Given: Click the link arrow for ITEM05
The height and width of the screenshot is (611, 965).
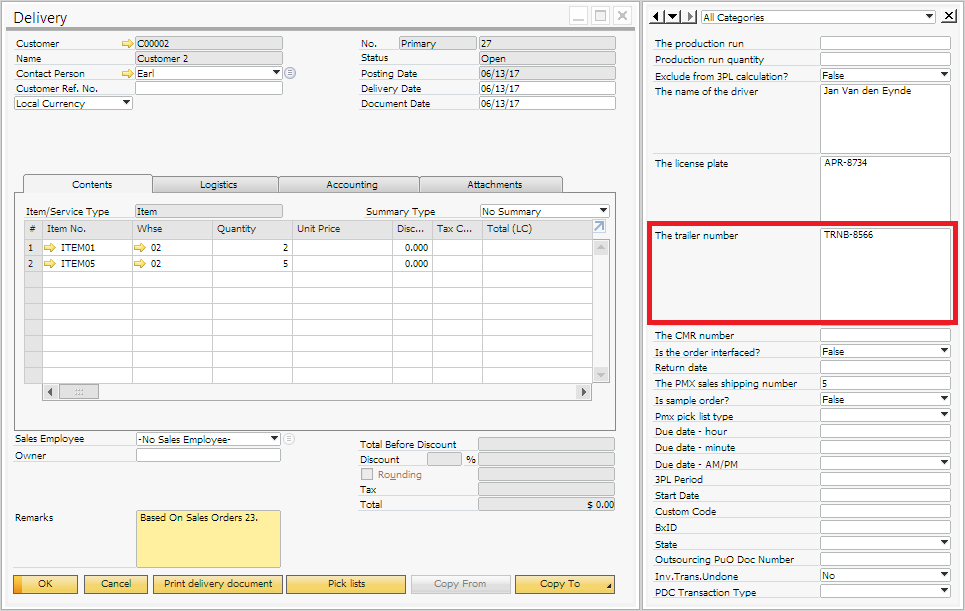Looking at the screenshot, I should pyautogui.click(x=51, y=264).
